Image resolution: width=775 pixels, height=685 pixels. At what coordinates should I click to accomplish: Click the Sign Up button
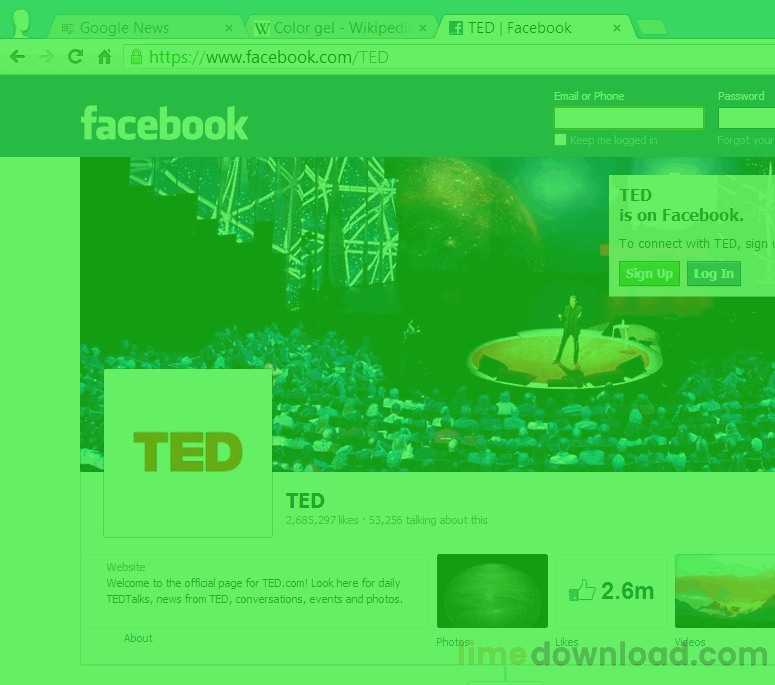coord(649,274)
